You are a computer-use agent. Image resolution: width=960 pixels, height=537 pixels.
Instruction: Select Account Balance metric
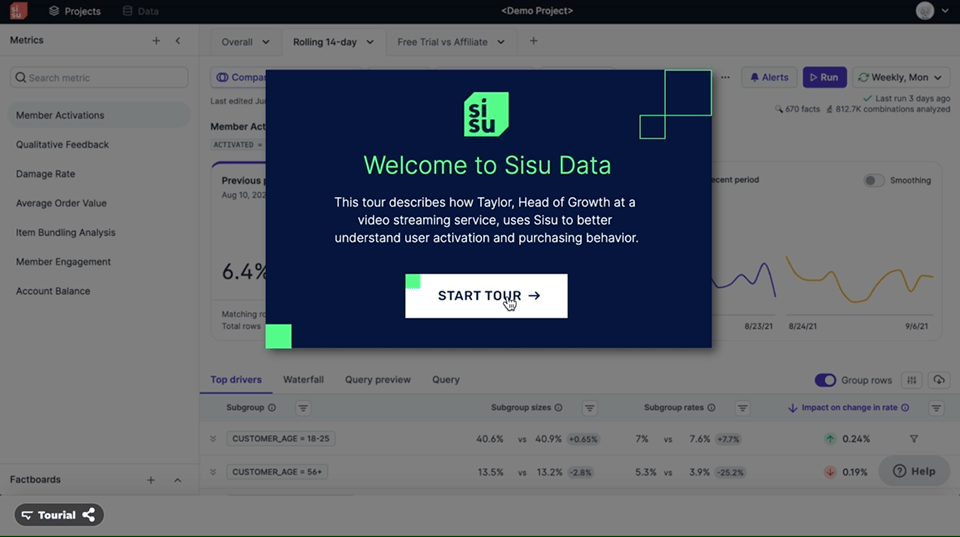(53, 291)
